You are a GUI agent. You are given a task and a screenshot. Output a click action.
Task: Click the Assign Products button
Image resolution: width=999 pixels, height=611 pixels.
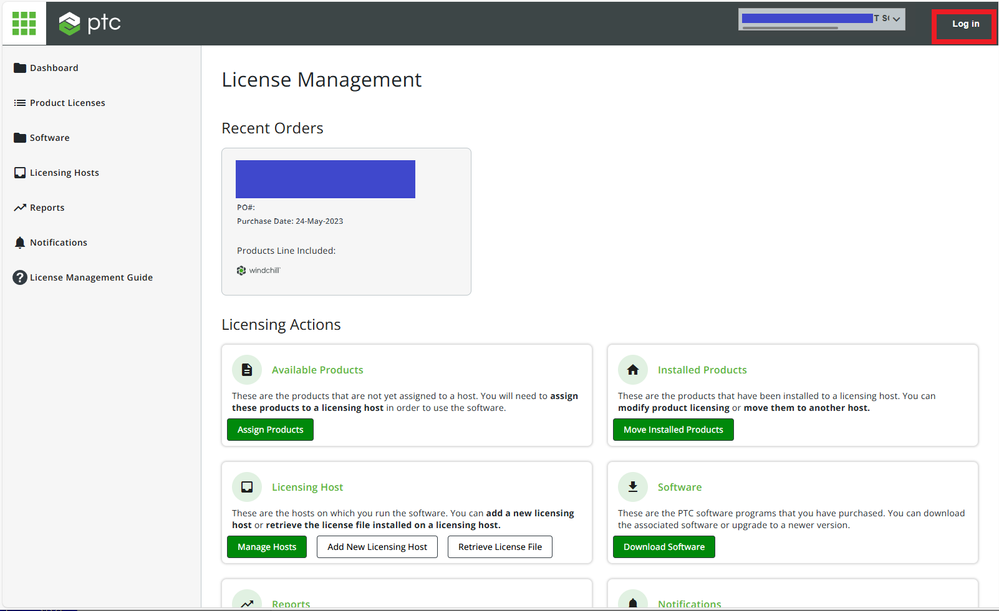[x=270, y=430]
